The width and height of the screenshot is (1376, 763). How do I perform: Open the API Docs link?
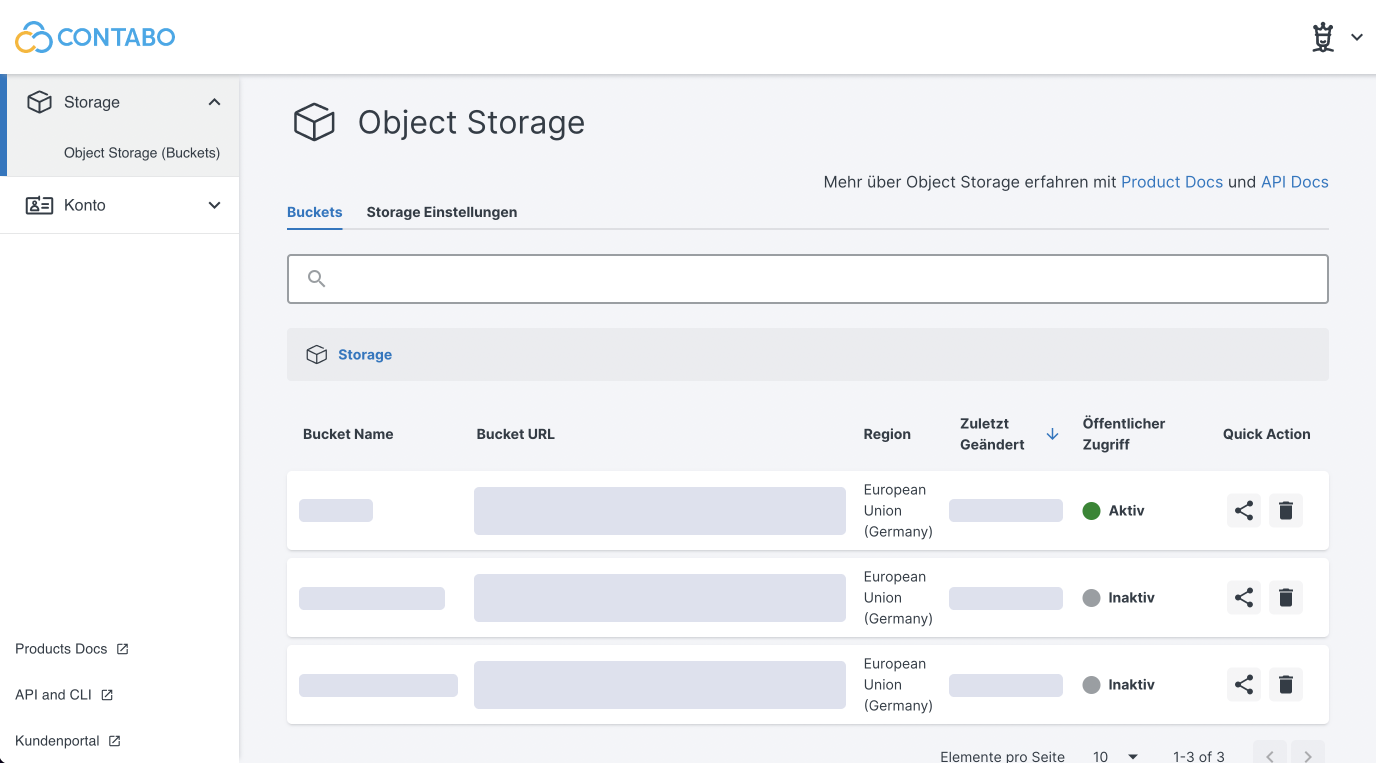click(1295, 182)
